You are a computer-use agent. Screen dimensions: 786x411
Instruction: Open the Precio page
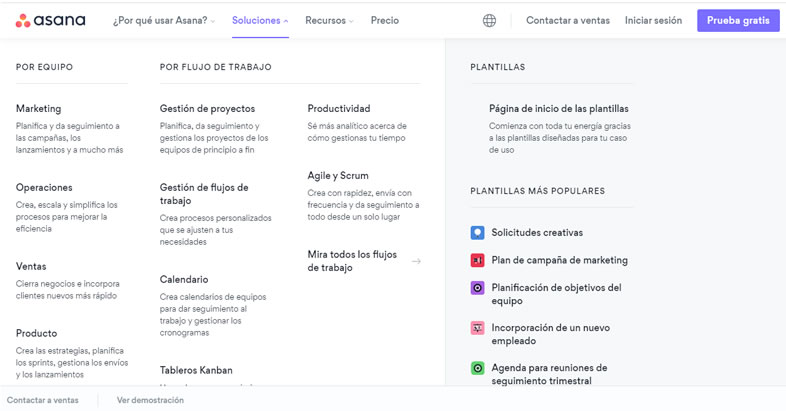385,21
